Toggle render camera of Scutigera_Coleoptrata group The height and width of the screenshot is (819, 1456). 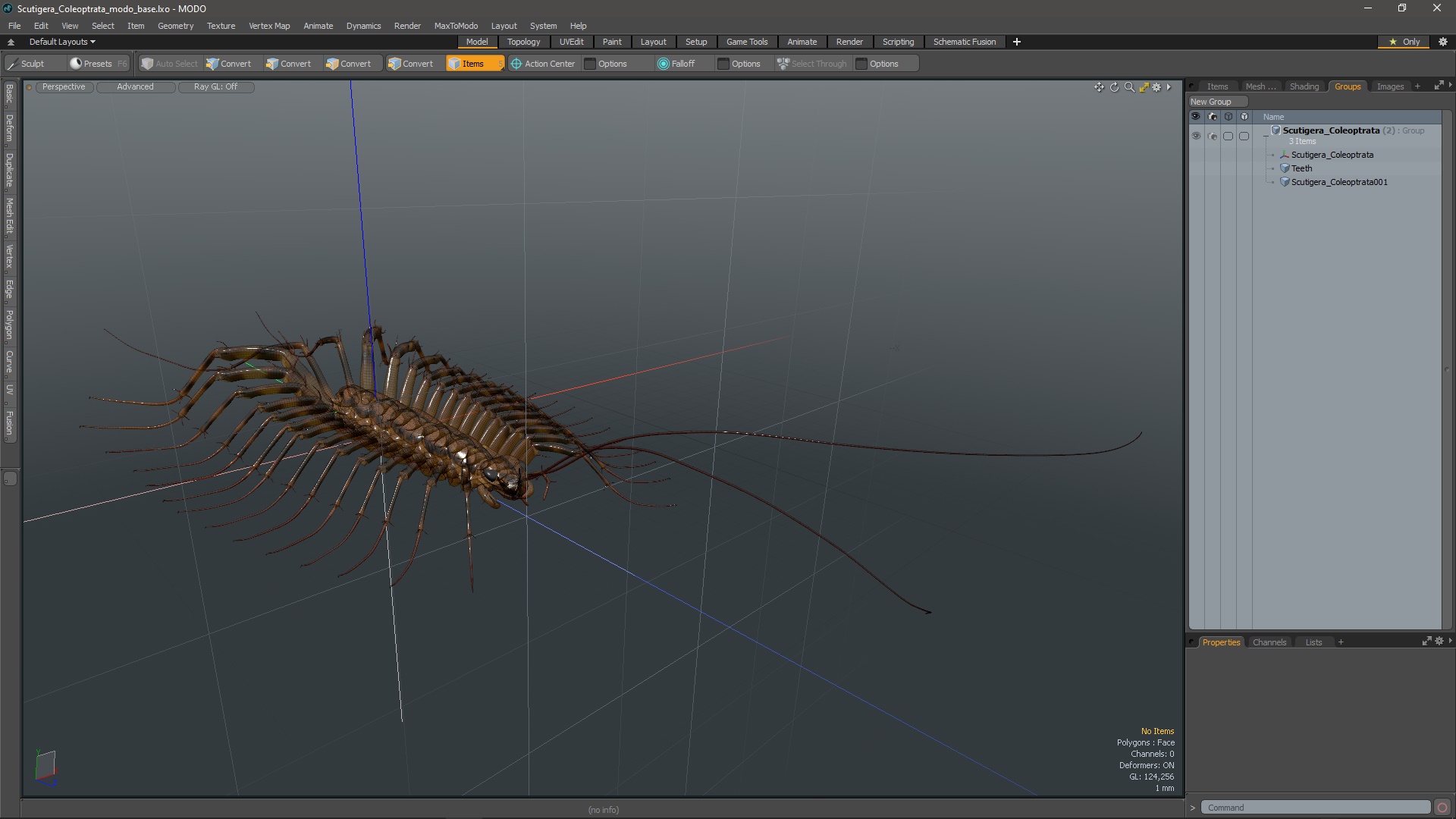1212,136
